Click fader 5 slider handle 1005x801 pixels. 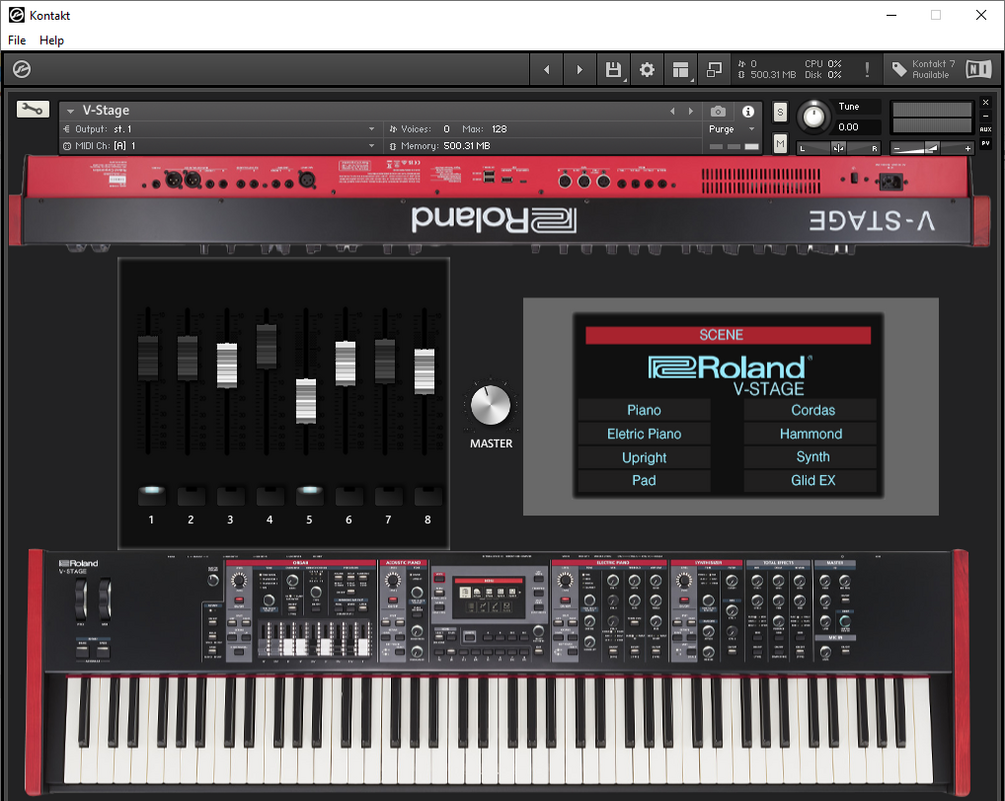[x=306, y=400]
